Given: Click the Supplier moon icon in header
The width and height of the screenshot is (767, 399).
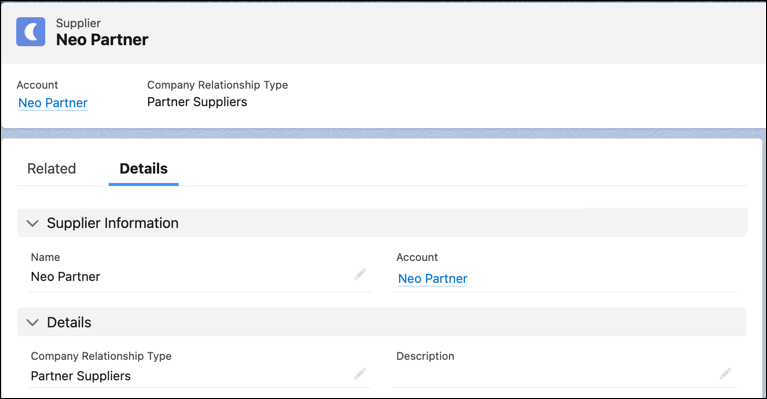Looking at the screenshot, I should [x=30, y=32].
